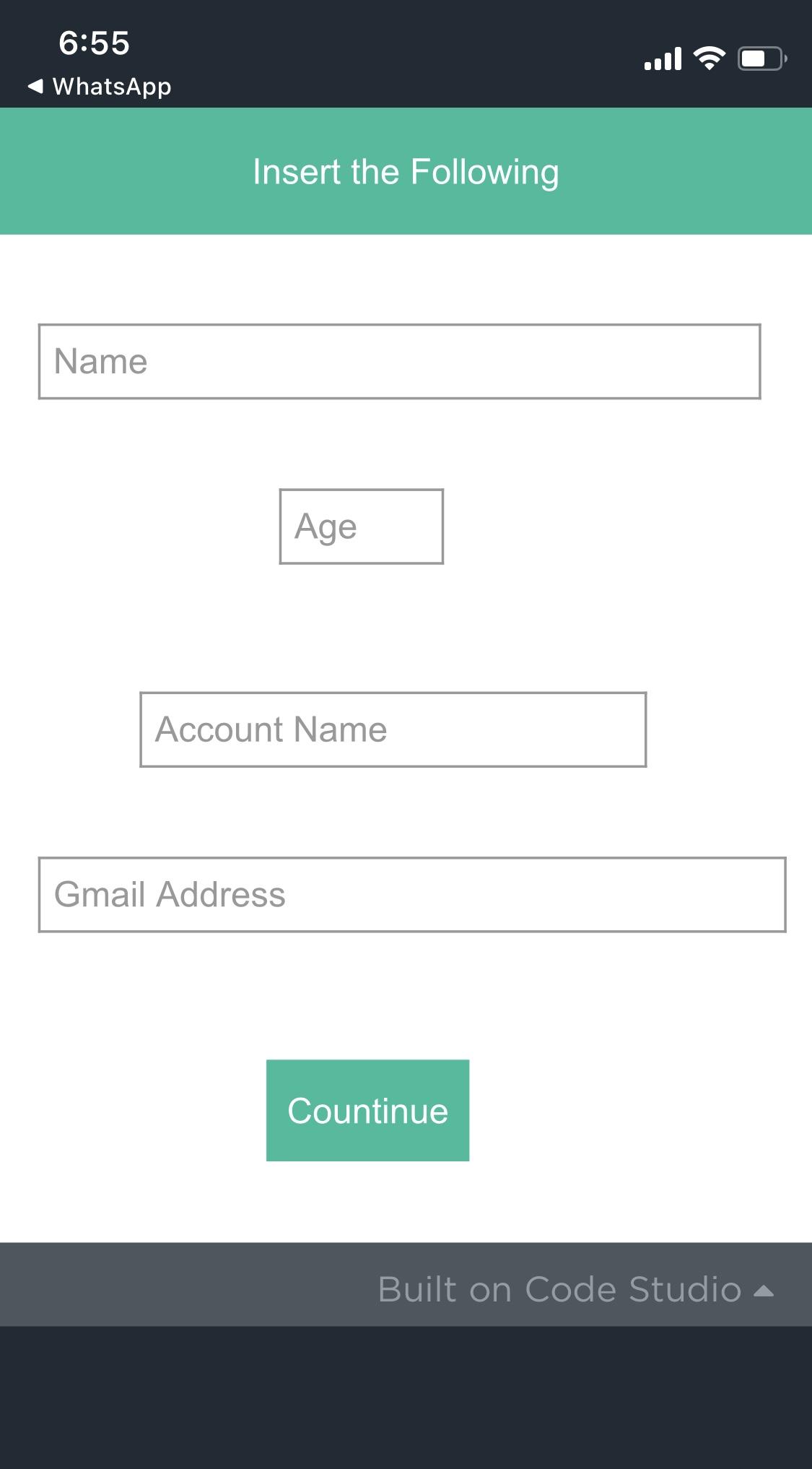Tap the cellular signal bars icon

pyautogui.click(x=663, y=59)
